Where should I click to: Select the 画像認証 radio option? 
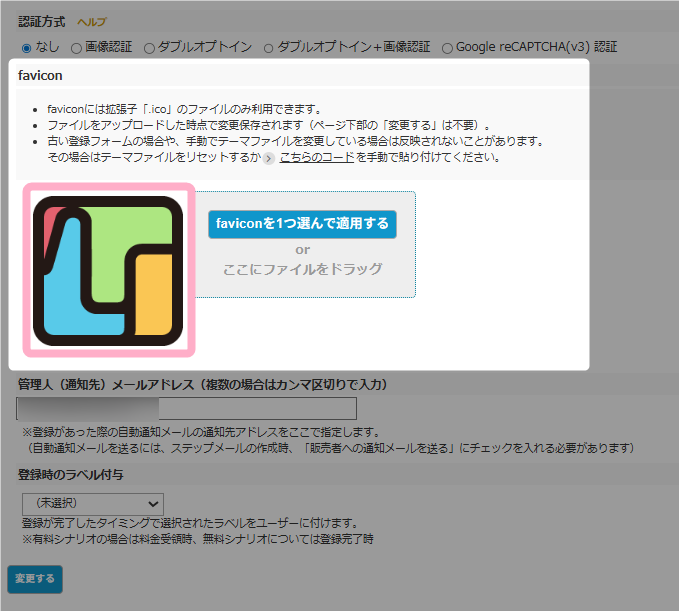click(x=76, y=48)
